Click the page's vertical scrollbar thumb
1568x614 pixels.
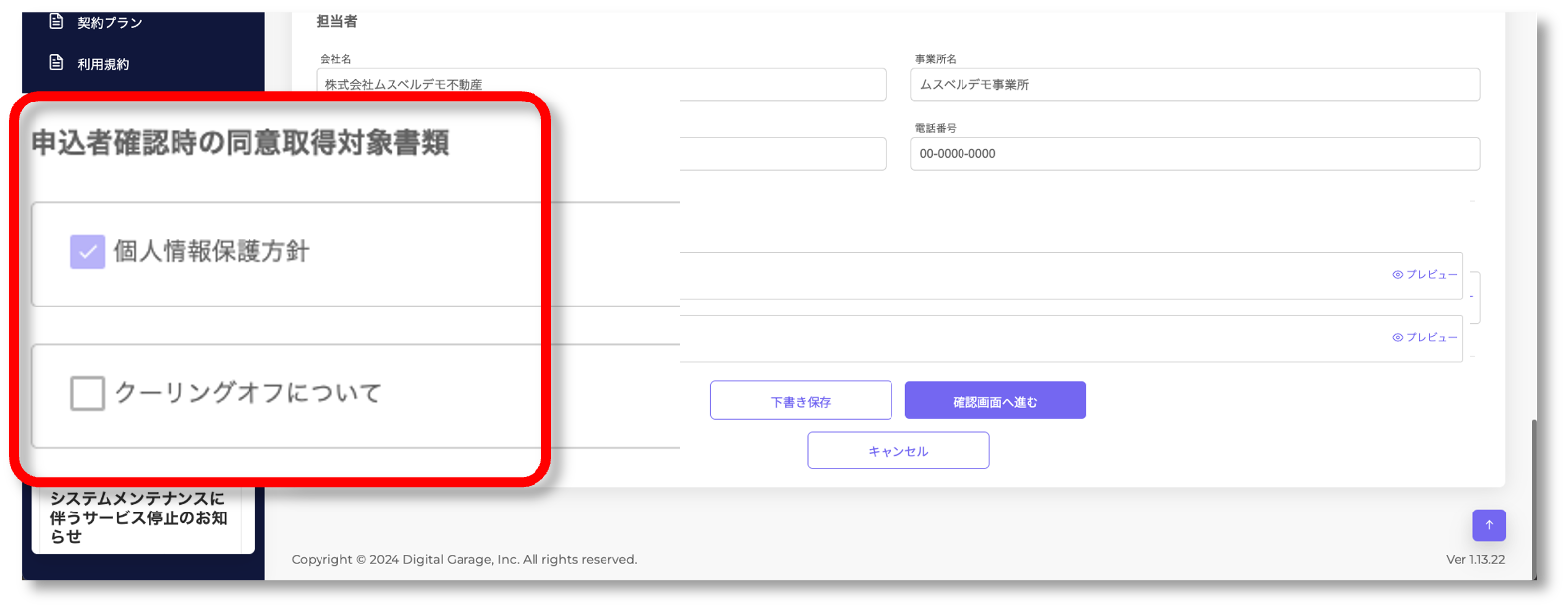coord(1532,493)
